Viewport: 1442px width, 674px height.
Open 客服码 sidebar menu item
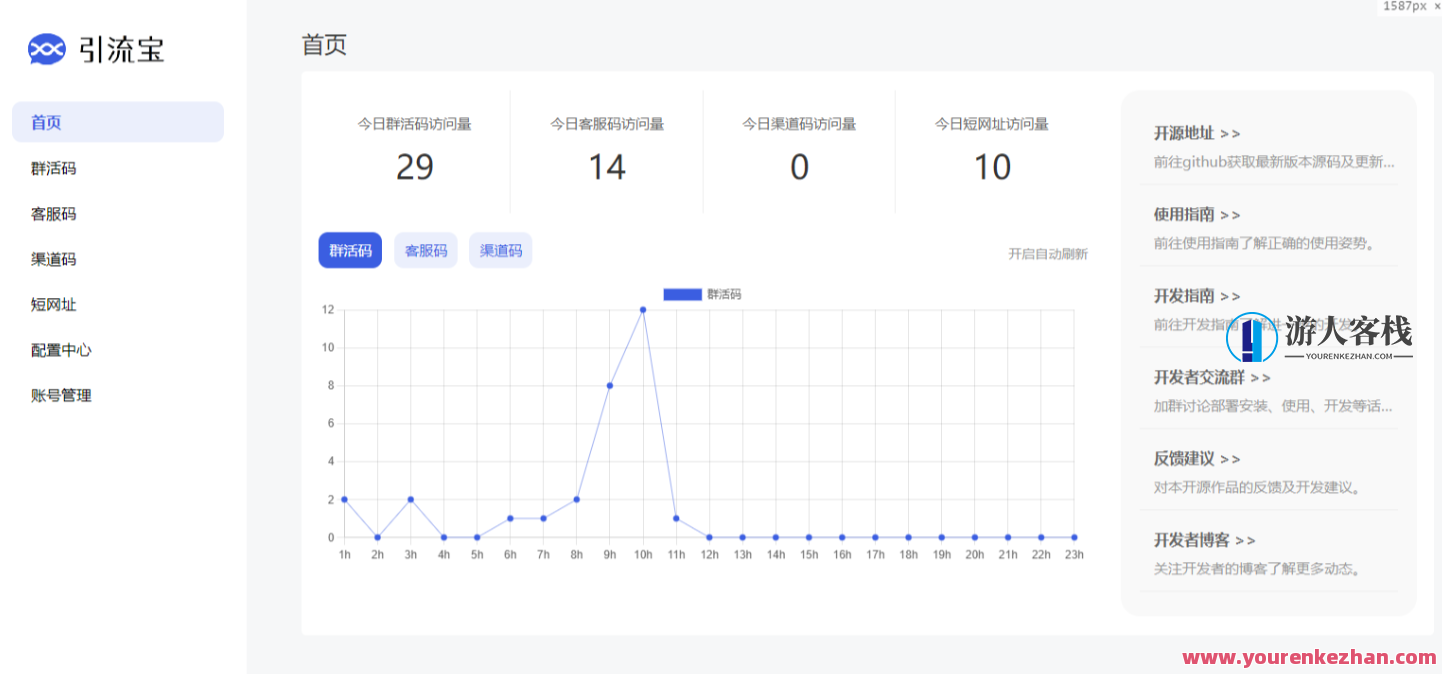point(54,214)
